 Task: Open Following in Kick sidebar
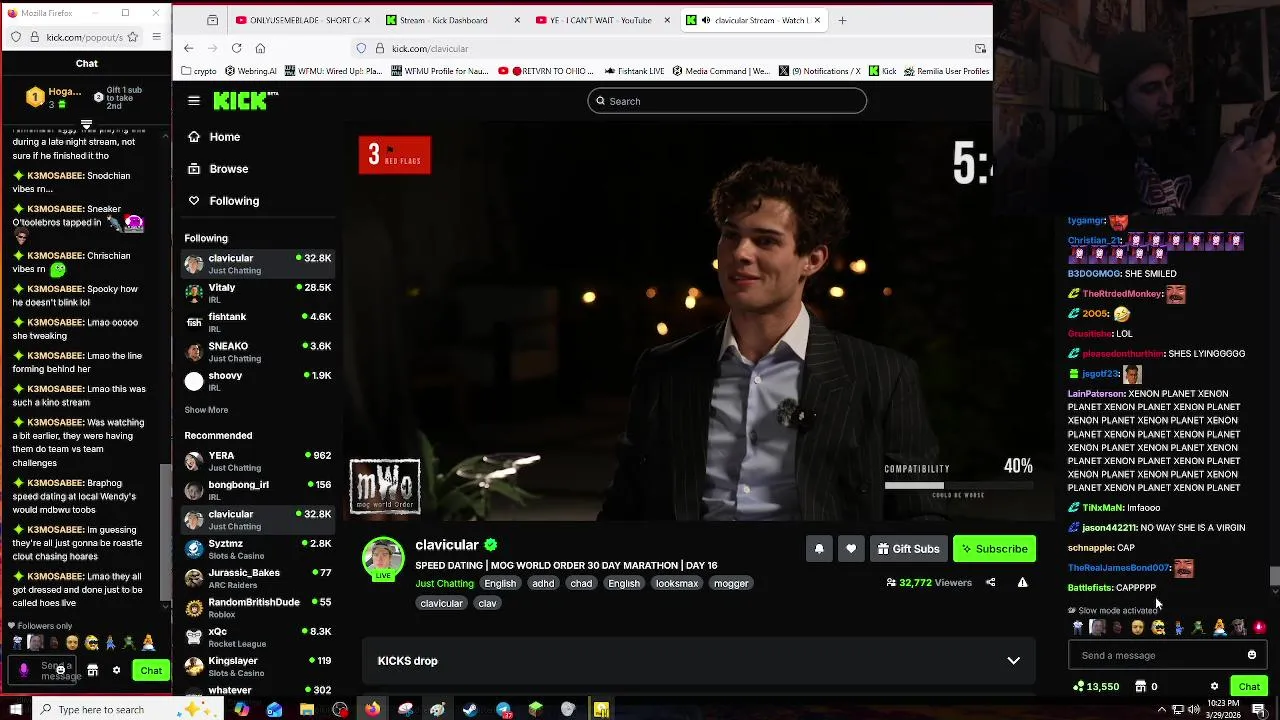point(234,201)
